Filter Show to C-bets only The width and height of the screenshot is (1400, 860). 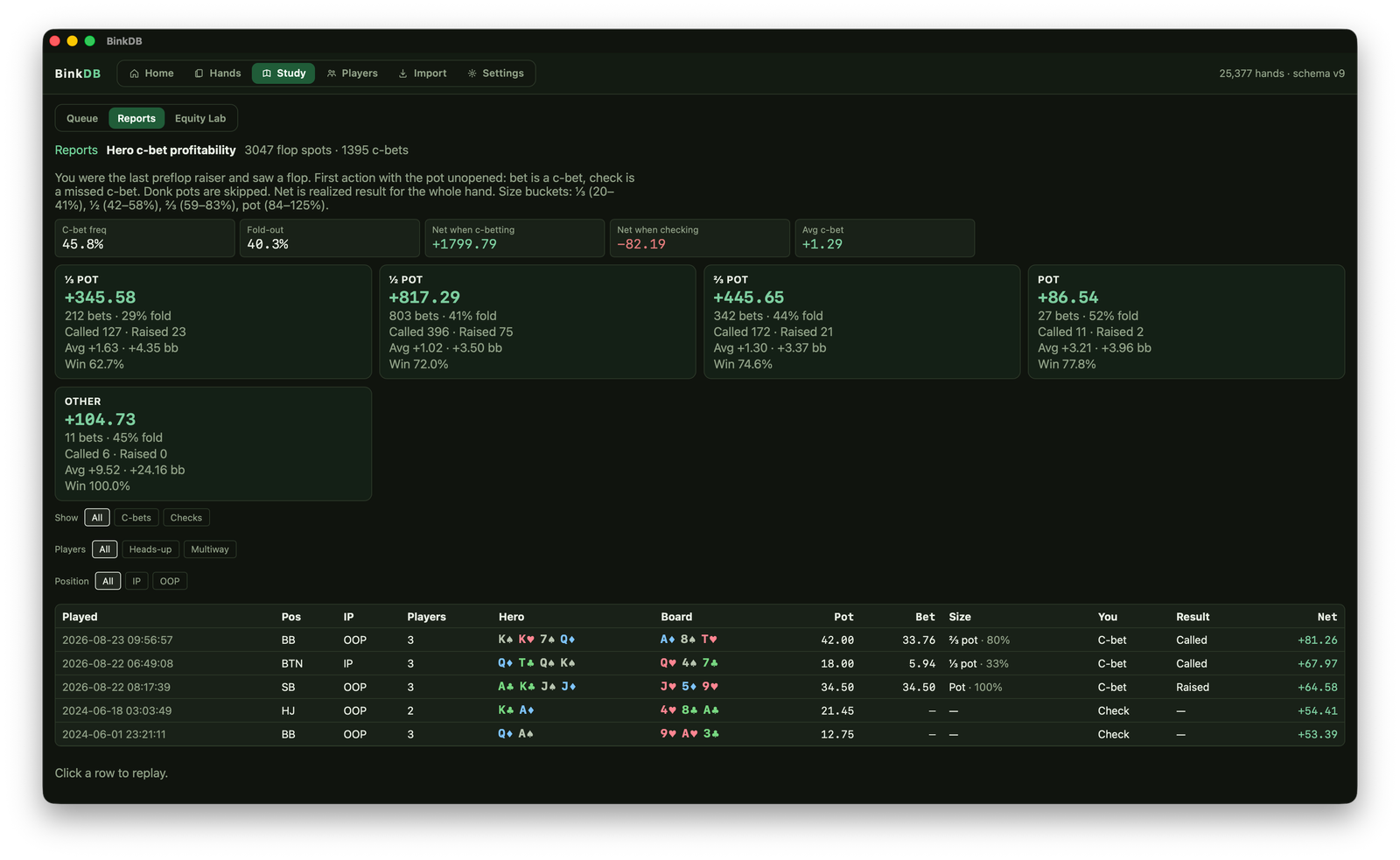coord(136,518)
